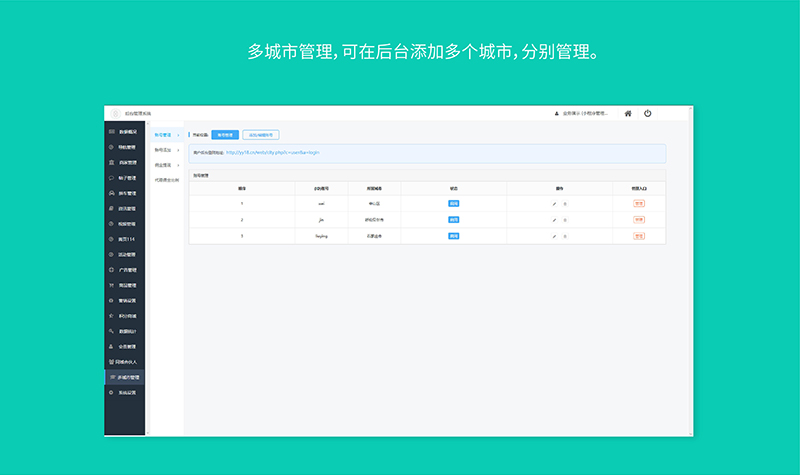Viewport: 800px width, 475px height.
Task: Click the edit pencil in table row 3
Action: [x=554, y=236]
